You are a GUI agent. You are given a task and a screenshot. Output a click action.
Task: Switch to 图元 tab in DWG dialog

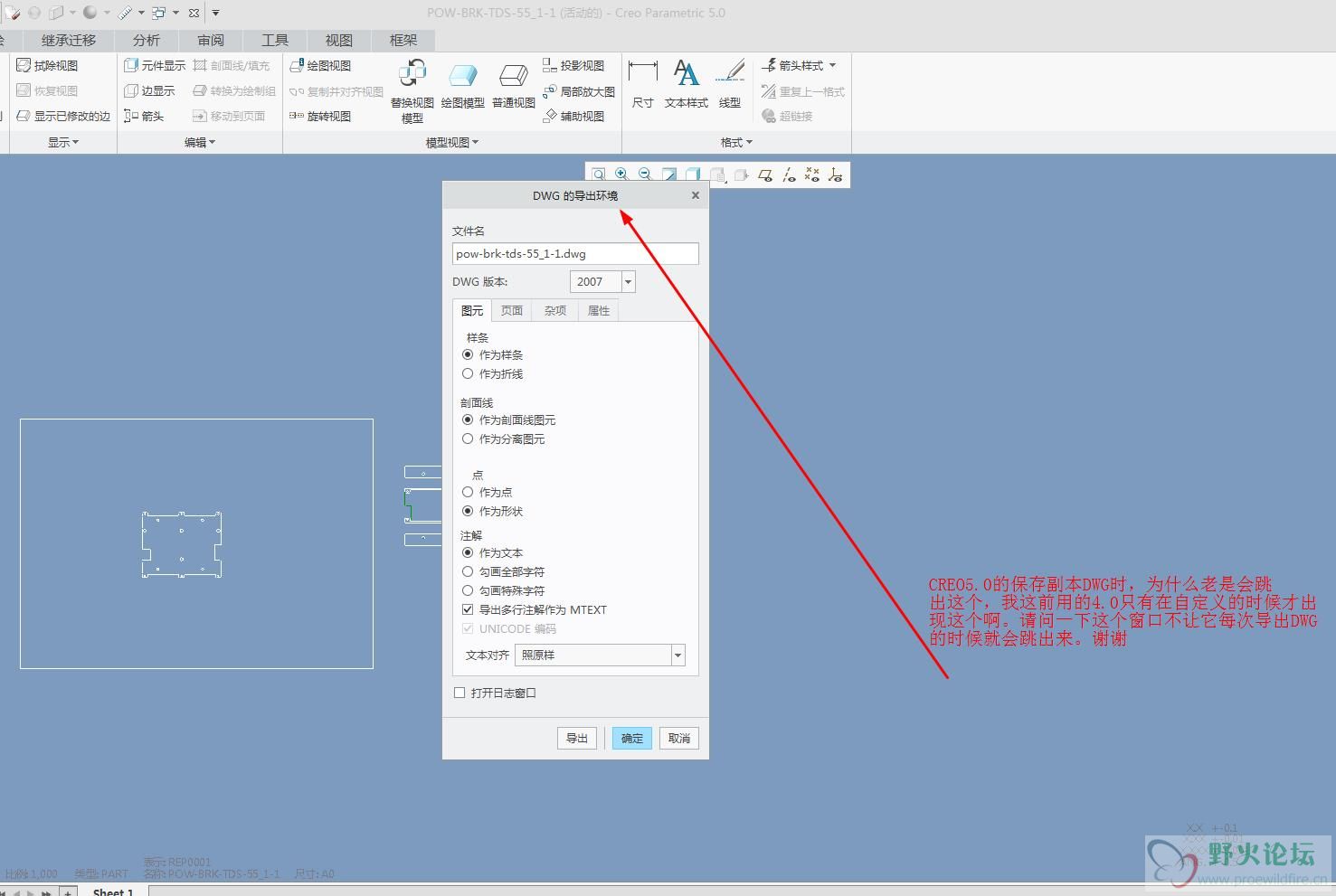click(x=472, y=310)
